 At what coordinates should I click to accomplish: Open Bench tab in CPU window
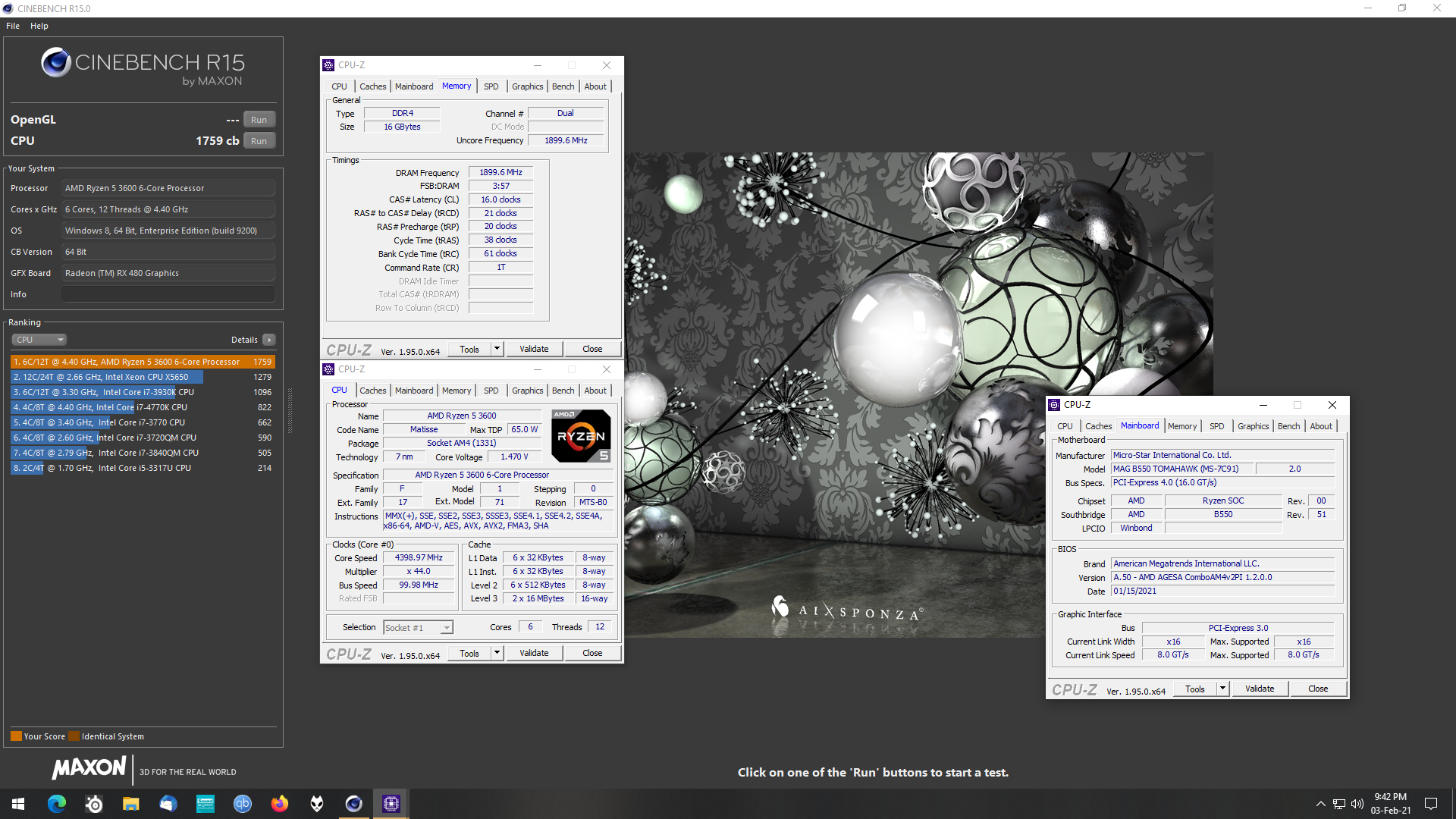point(563,391)
